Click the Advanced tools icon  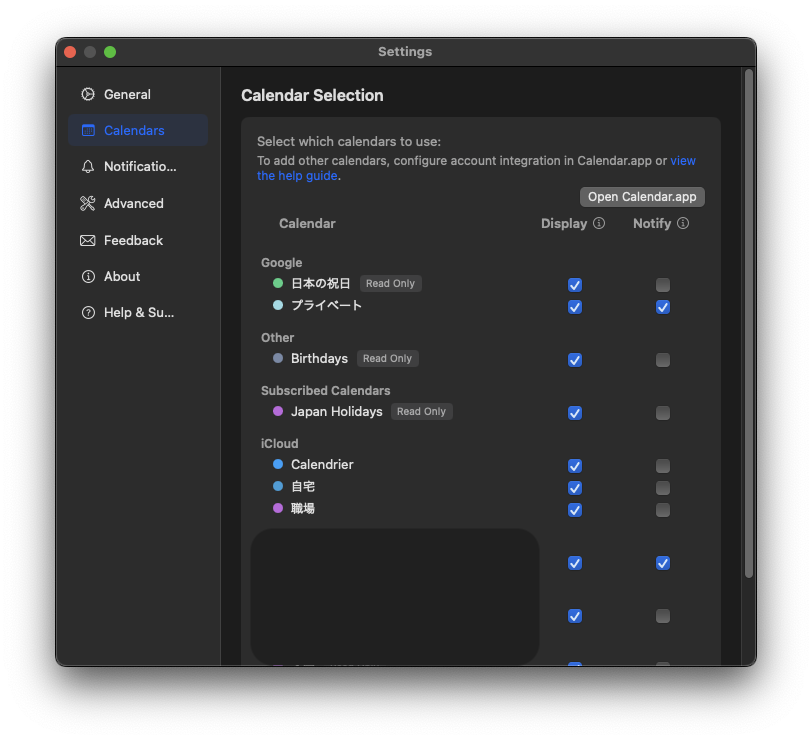[89, 203]
